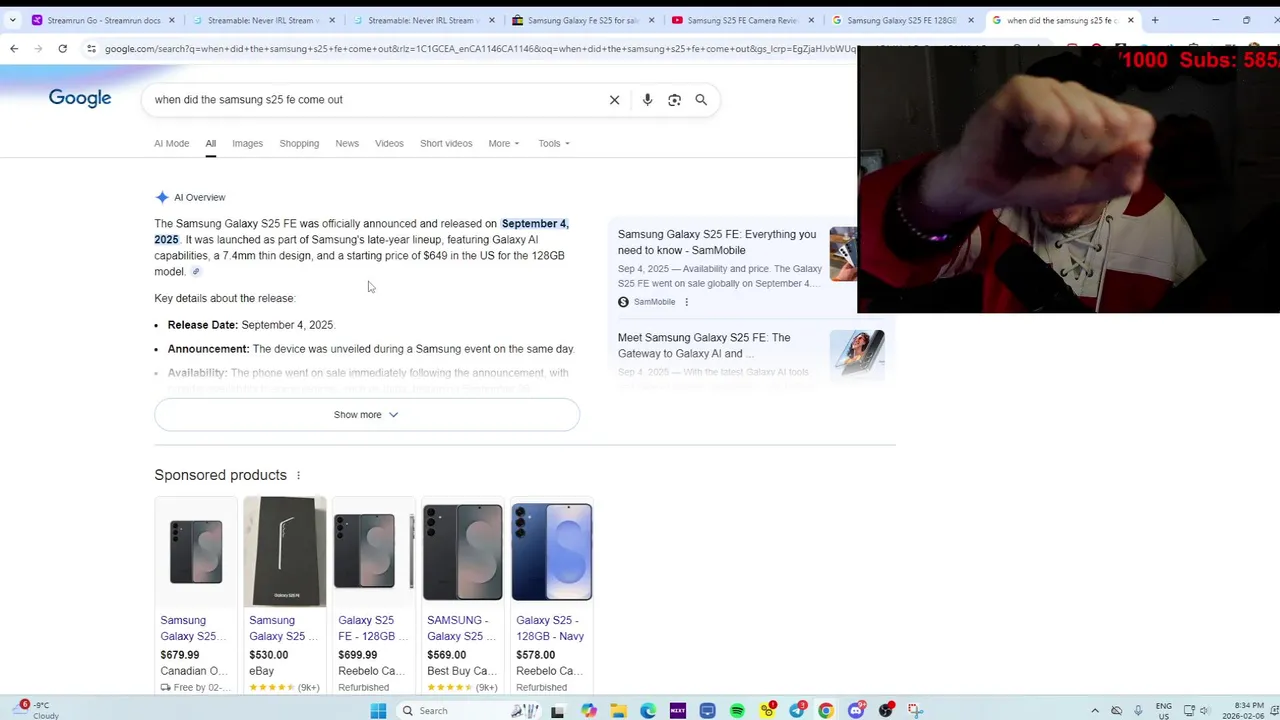
Task: Open Telegram from the taskbar
Action: 797,711
